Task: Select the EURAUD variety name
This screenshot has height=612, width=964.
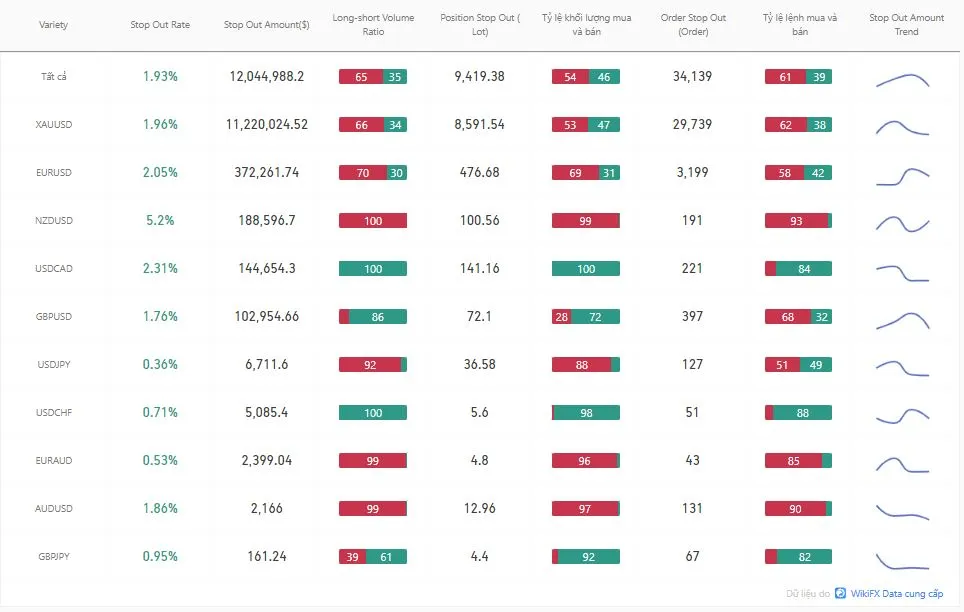Action: coord(53,460)
